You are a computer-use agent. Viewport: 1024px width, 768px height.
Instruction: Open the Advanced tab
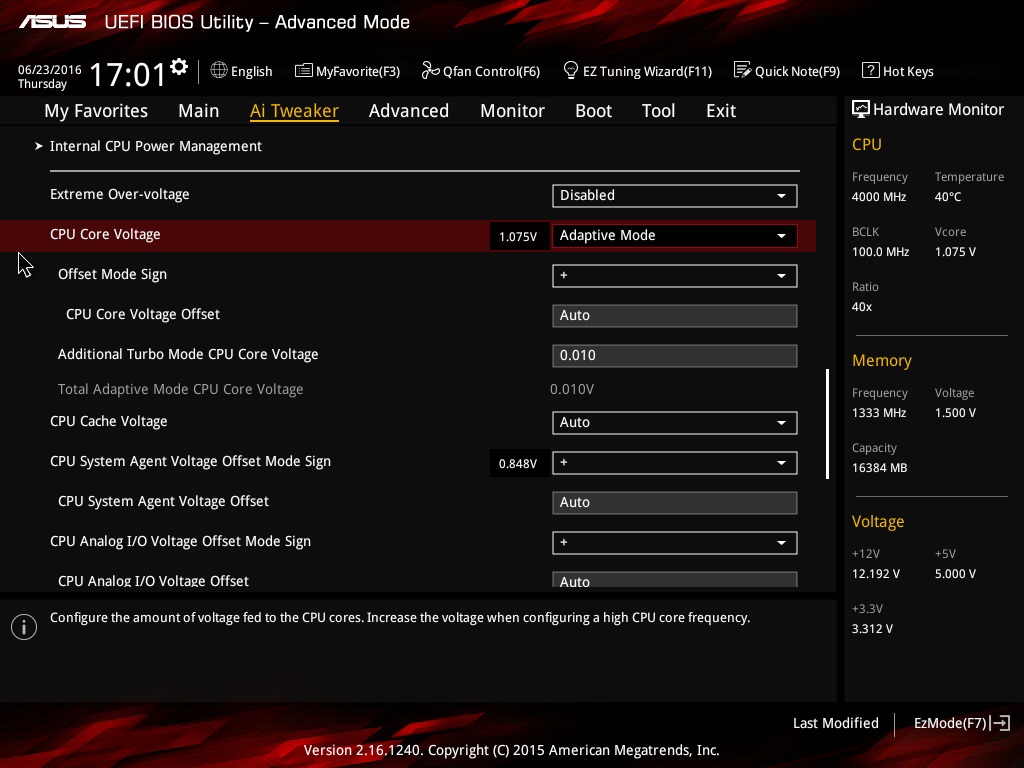409,111
